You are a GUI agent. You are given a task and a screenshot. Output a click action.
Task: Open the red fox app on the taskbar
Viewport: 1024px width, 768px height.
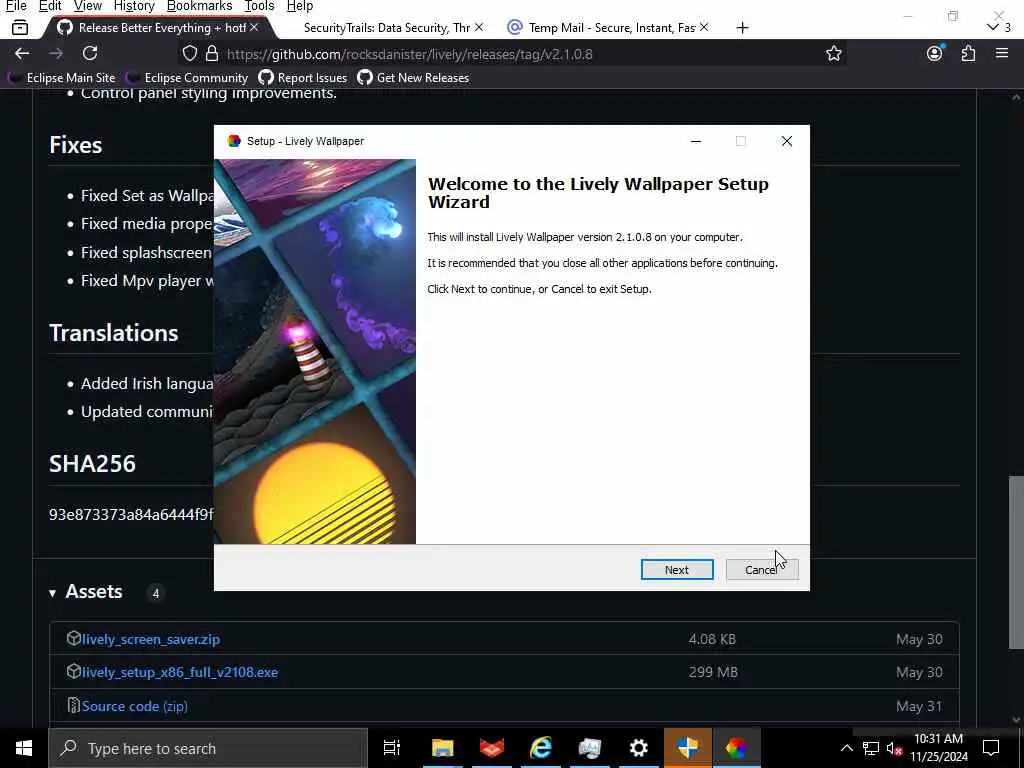[x=492, y=748]
